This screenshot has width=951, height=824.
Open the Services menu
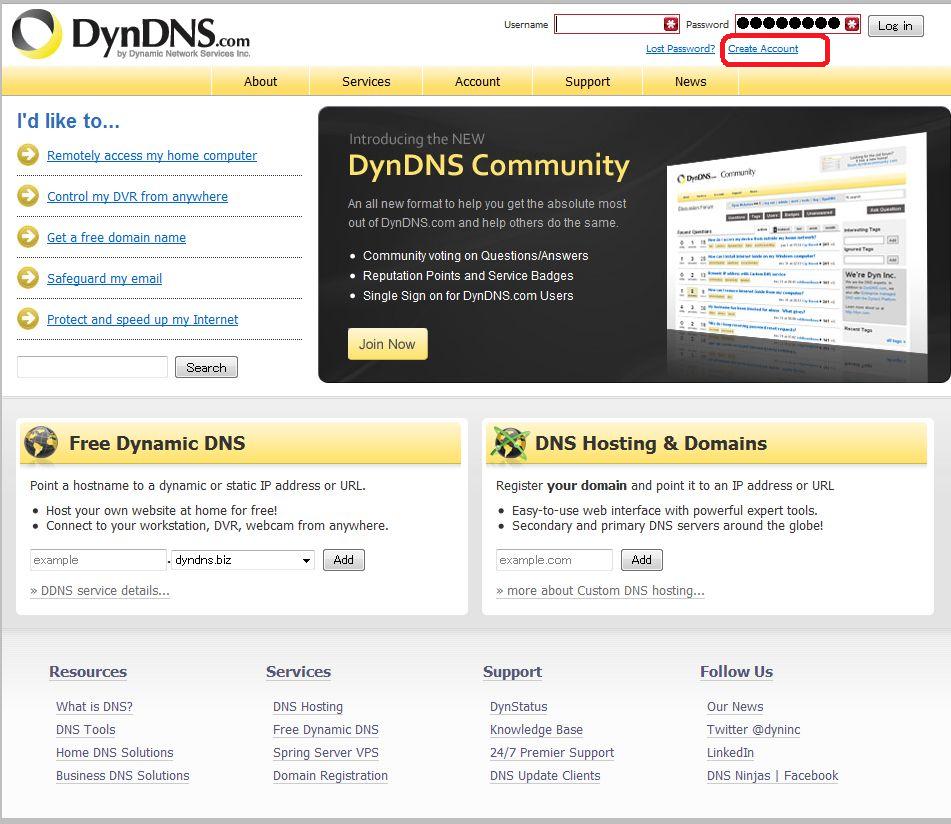(366, 81)
